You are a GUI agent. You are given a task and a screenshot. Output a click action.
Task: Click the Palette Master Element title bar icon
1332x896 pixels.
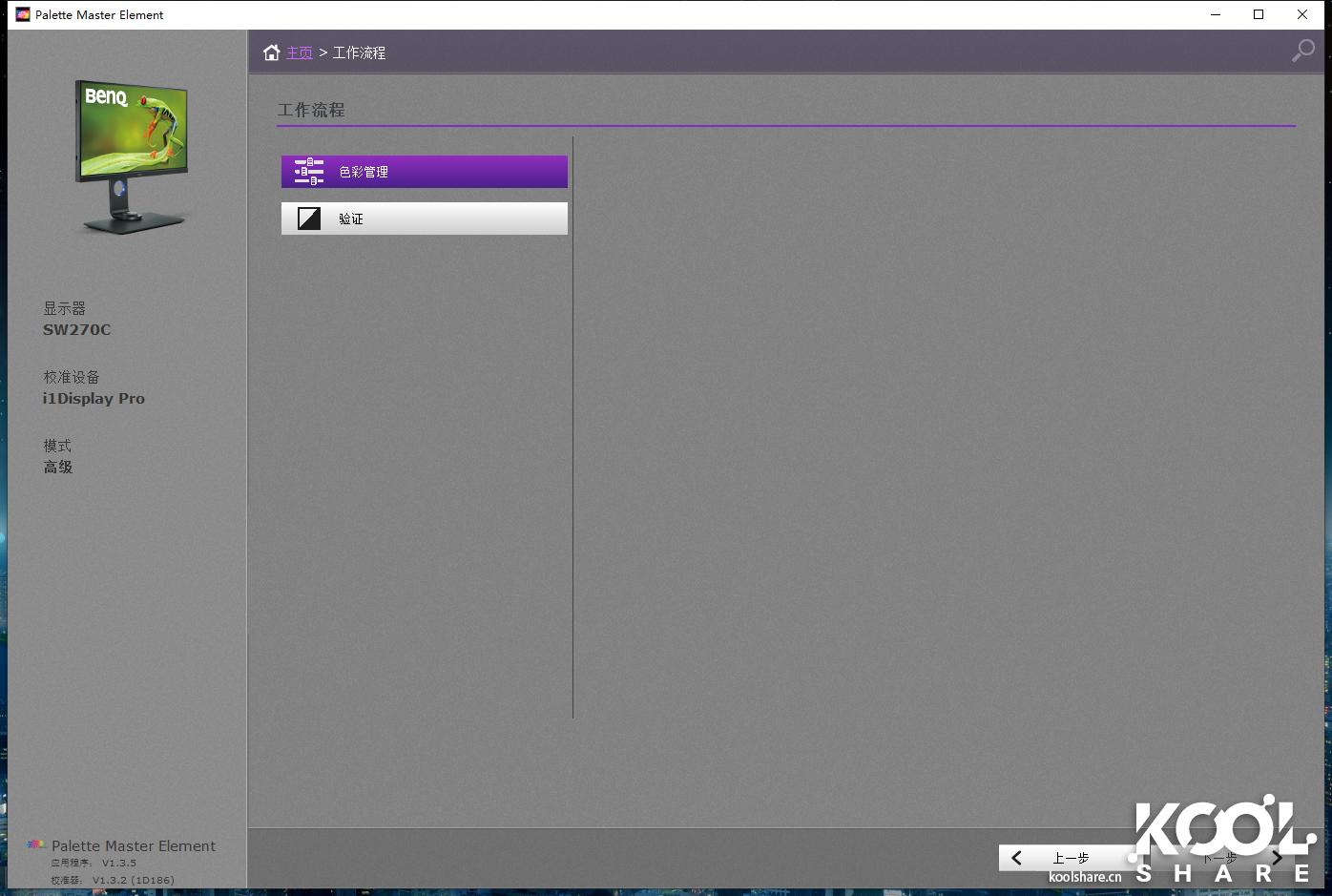click(23, 14)
